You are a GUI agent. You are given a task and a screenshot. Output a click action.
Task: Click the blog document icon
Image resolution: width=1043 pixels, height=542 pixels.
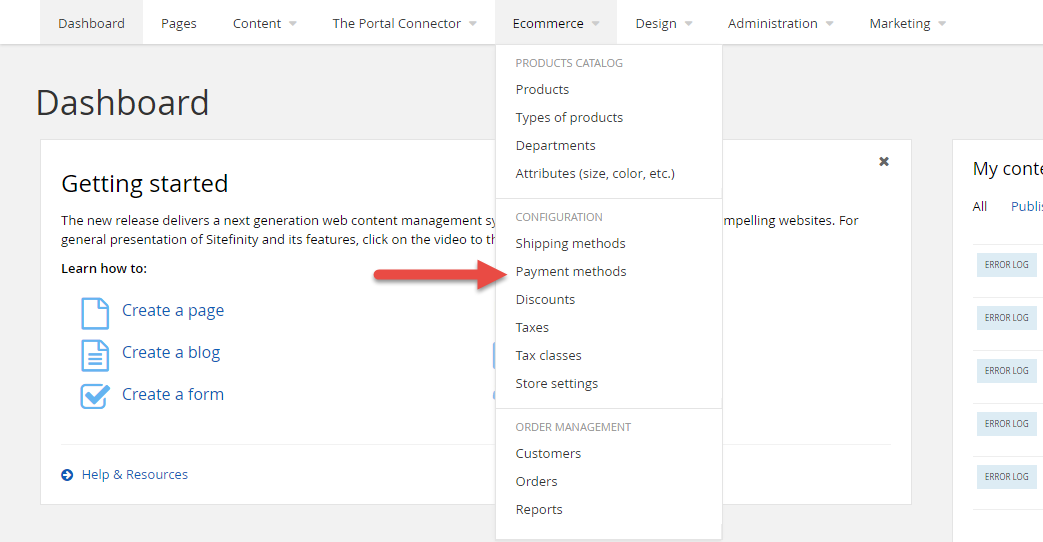click(95, 355)
